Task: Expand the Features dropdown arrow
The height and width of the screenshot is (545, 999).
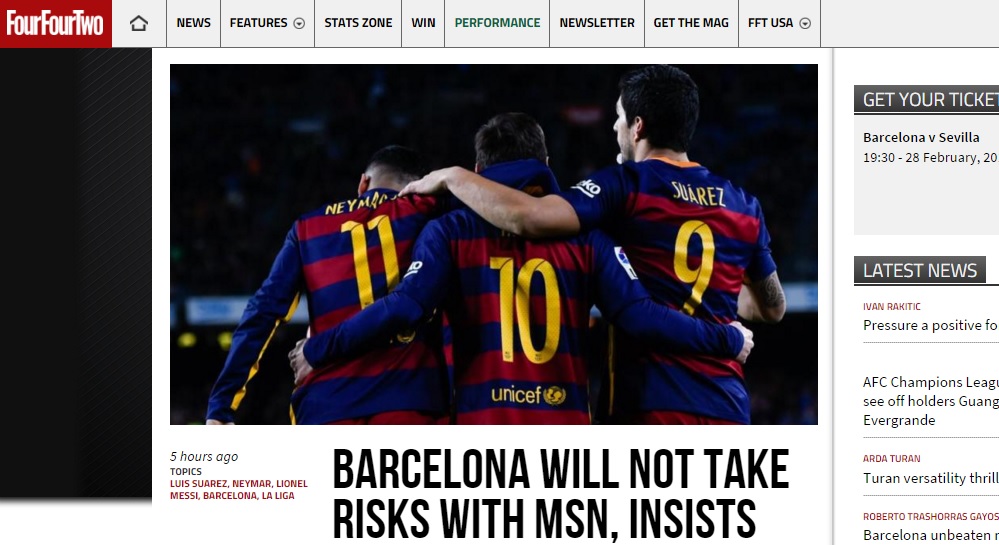Action: click(x=299, y=24)
